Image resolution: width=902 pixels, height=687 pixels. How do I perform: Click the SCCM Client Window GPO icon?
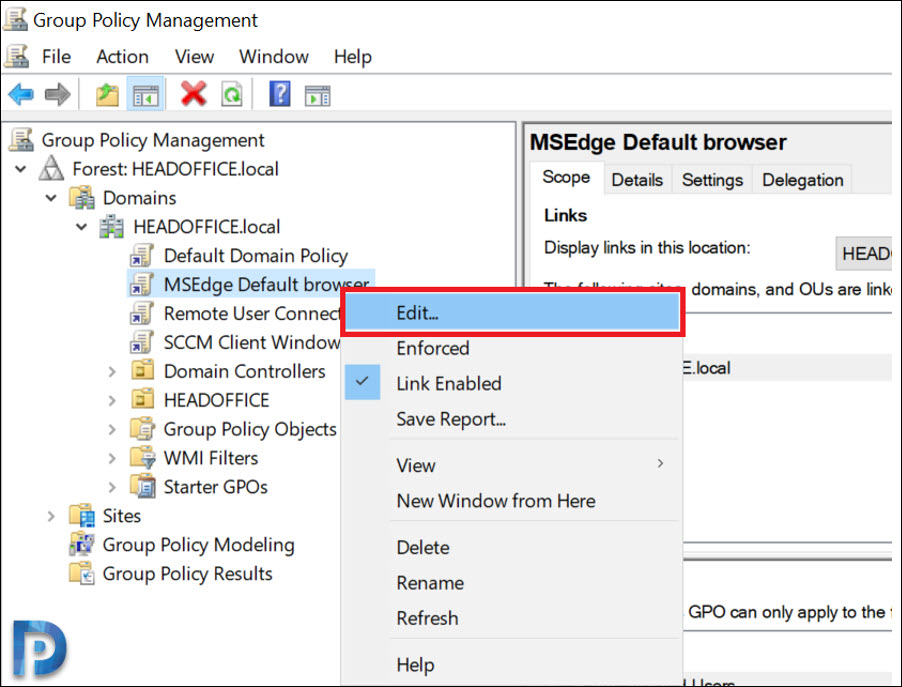[x=142, y=342]
